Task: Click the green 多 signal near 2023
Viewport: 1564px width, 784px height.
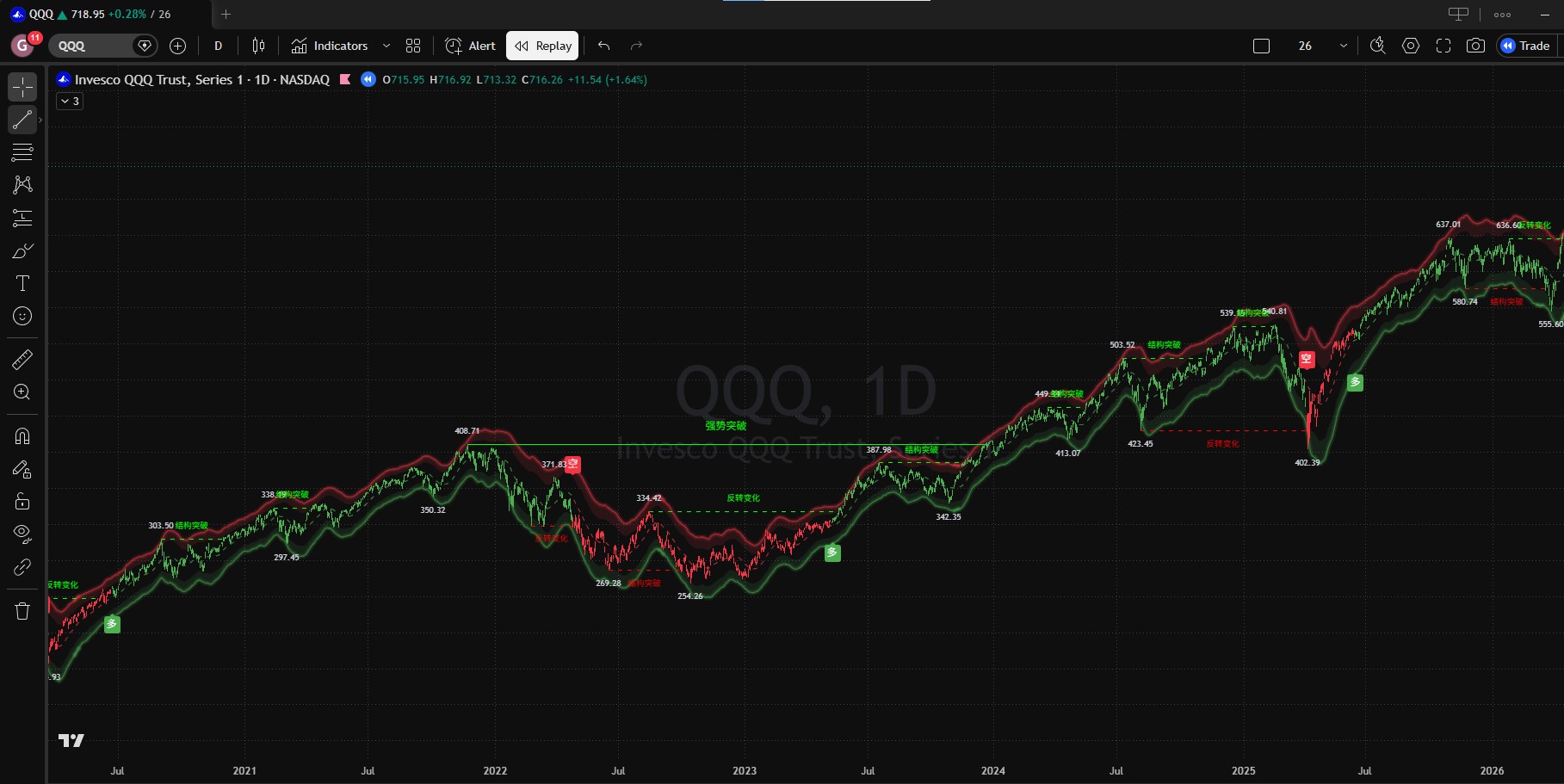Action: point(832,553)
